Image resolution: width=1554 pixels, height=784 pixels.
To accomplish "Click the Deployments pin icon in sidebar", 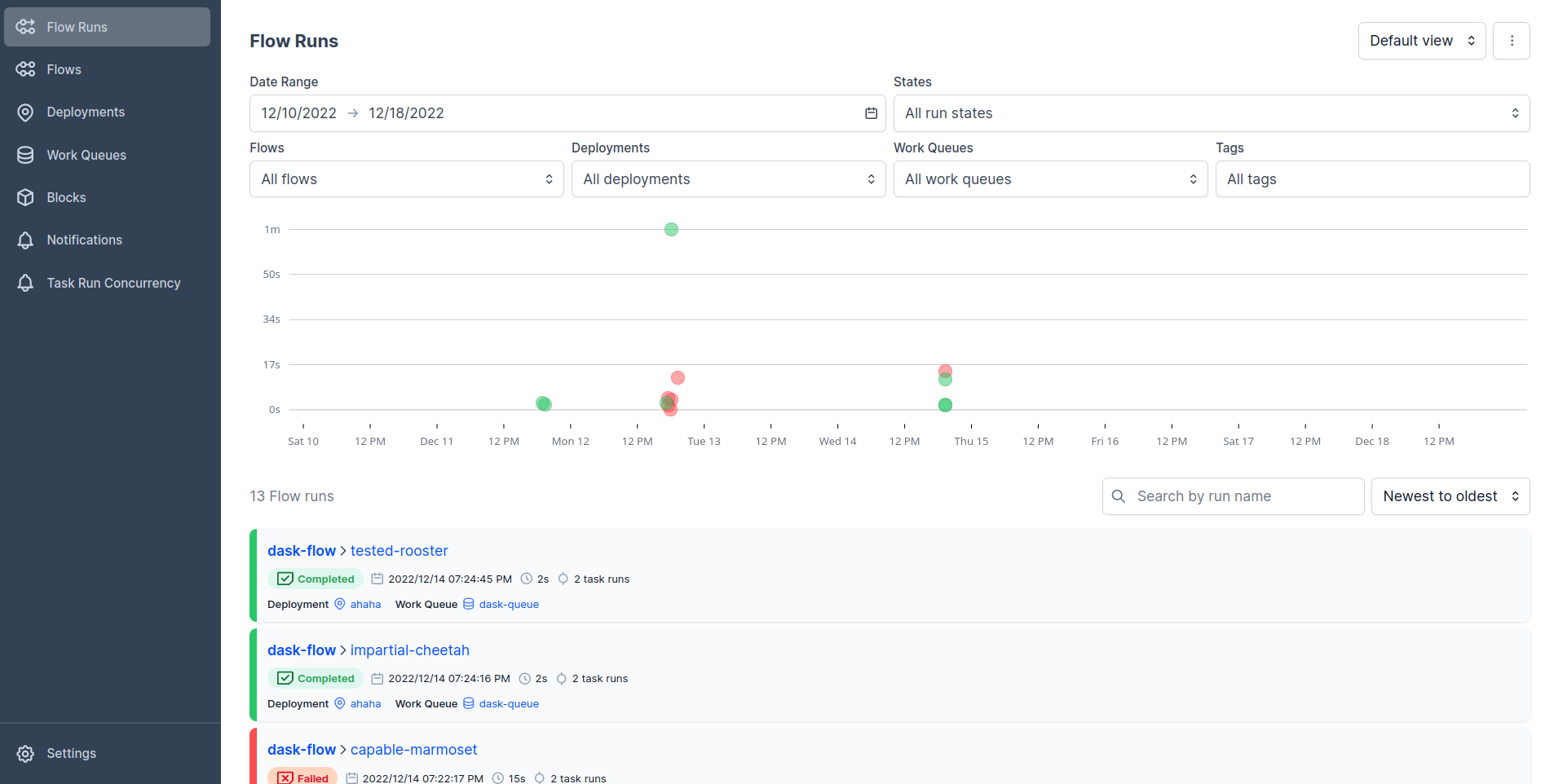I will [x=25, y=112].
